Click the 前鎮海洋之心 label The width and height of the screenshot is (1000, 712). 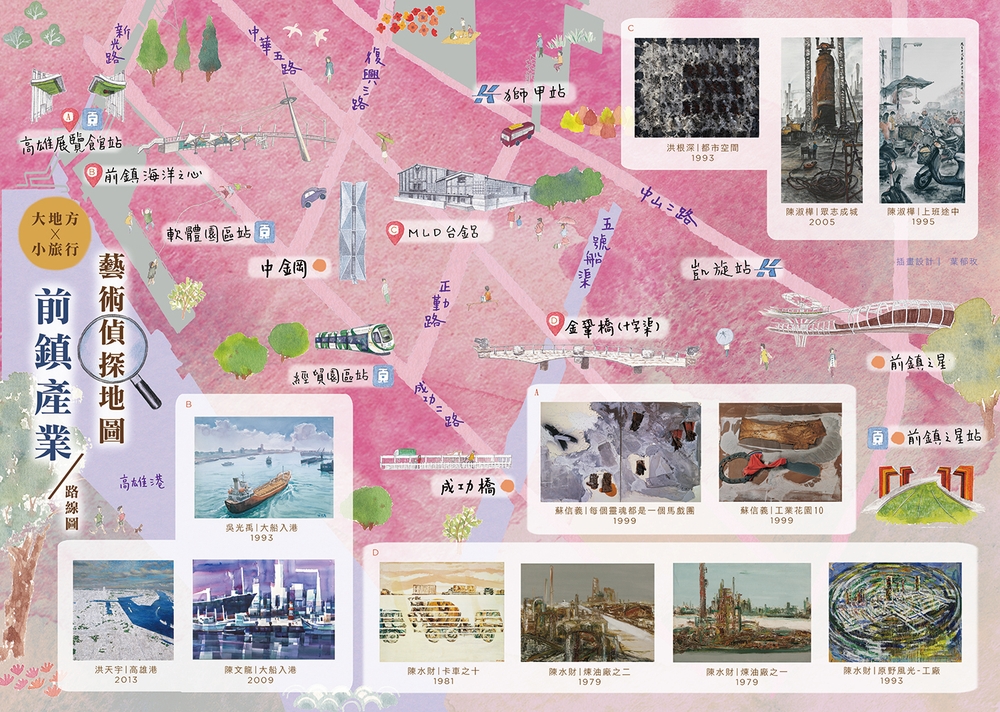[152, 175]
